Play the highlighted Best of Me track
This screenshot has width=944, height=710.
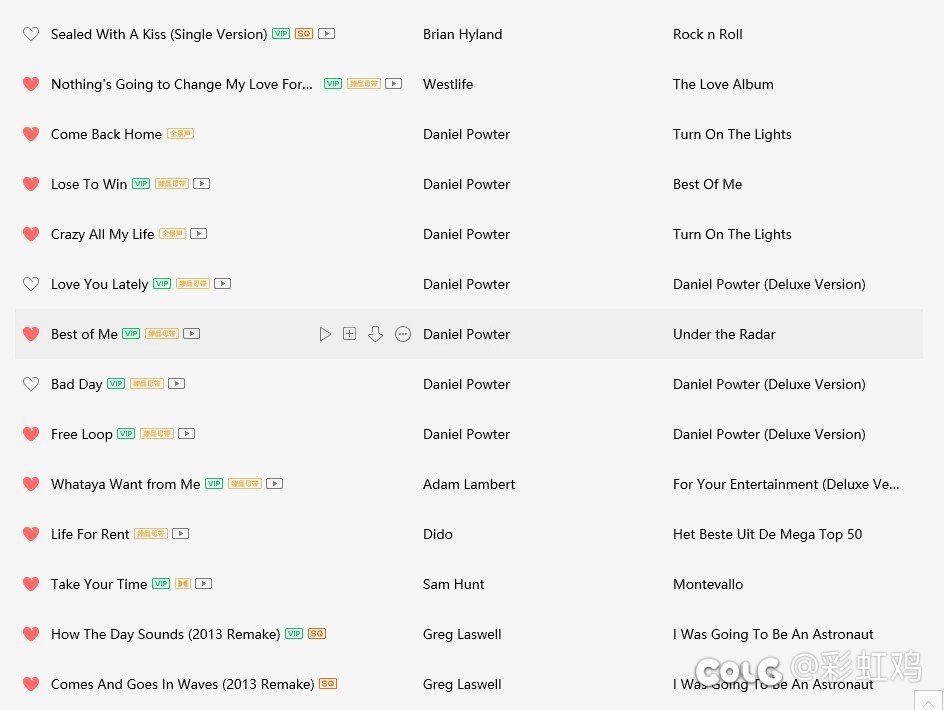click(x=325, y=334)
